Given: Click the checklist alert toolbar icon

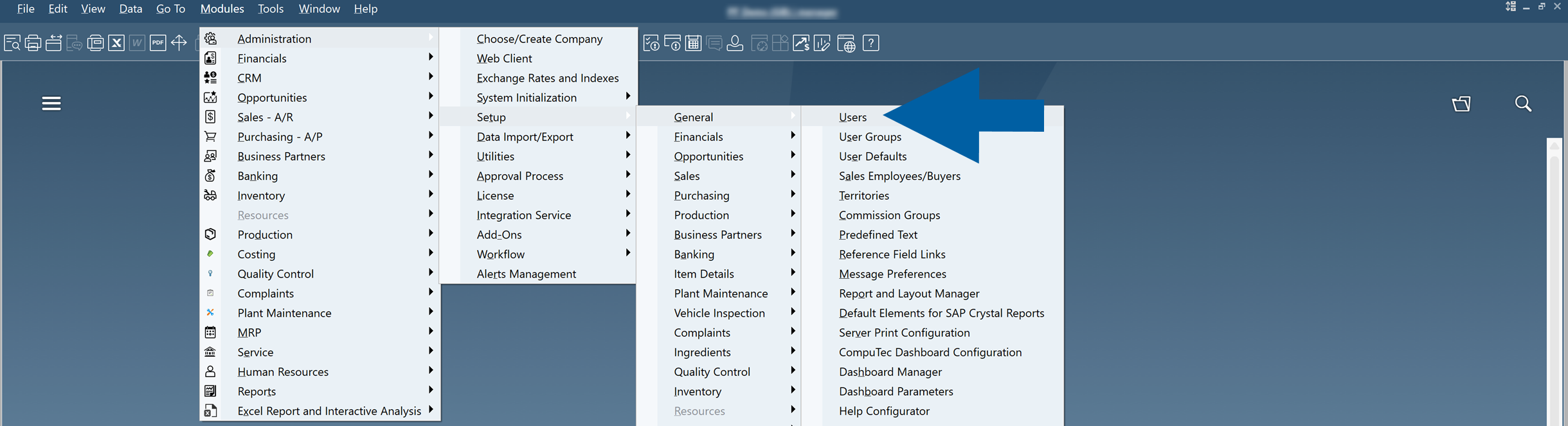Looking at the screenshot, I should [651, 43].
